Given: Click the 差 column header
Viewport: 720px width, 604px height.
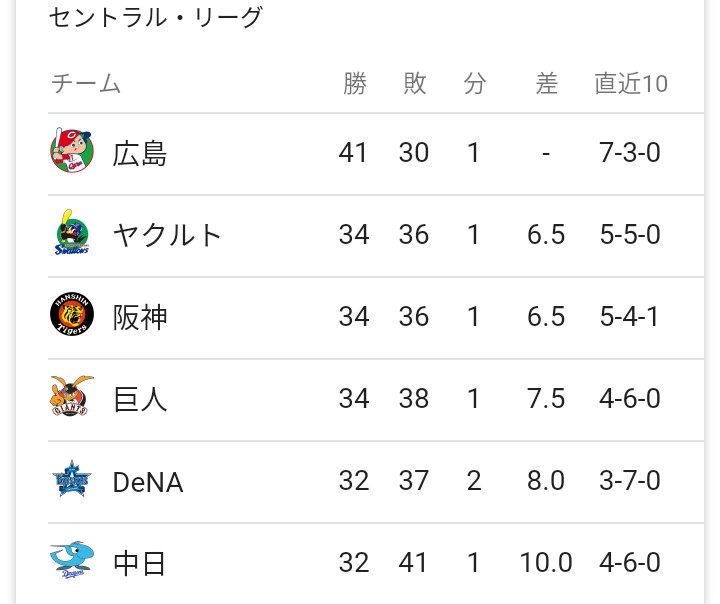Looking at the screenshot, I should (x=546, y=84).
